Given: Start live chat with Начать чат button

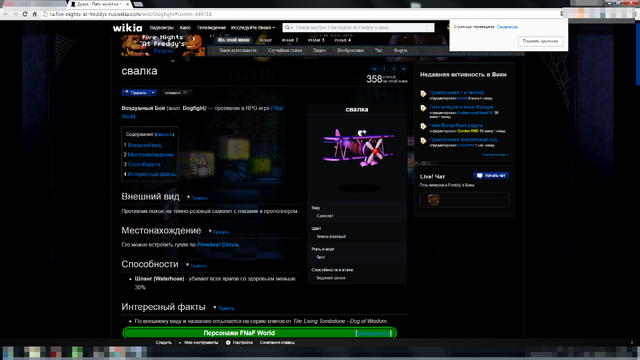Looking at the screenshot, I should pos(491,176).
